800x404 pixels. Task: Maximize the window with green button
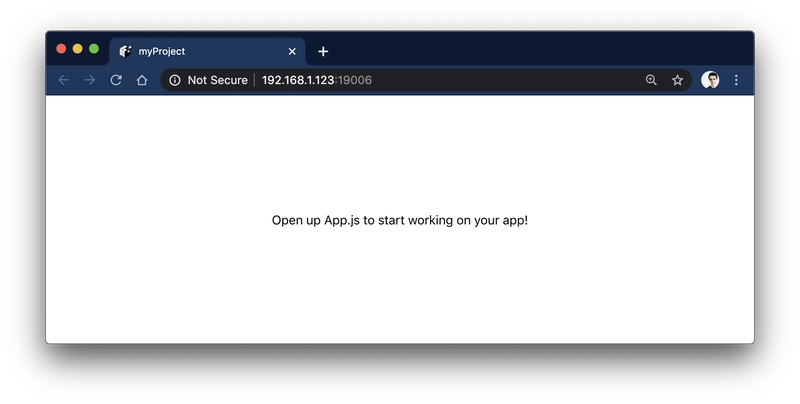pyautogui.click(x=94, y=49)
